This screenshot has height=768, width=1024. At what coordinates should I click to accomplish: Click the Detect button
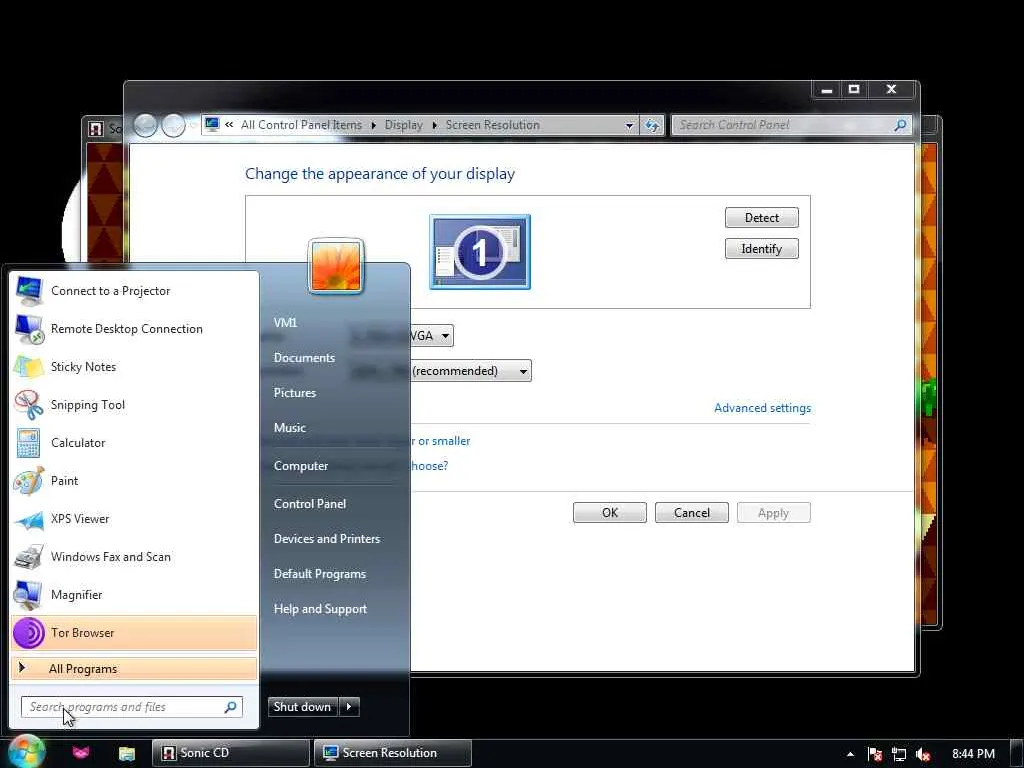click(x=761, y=217)
